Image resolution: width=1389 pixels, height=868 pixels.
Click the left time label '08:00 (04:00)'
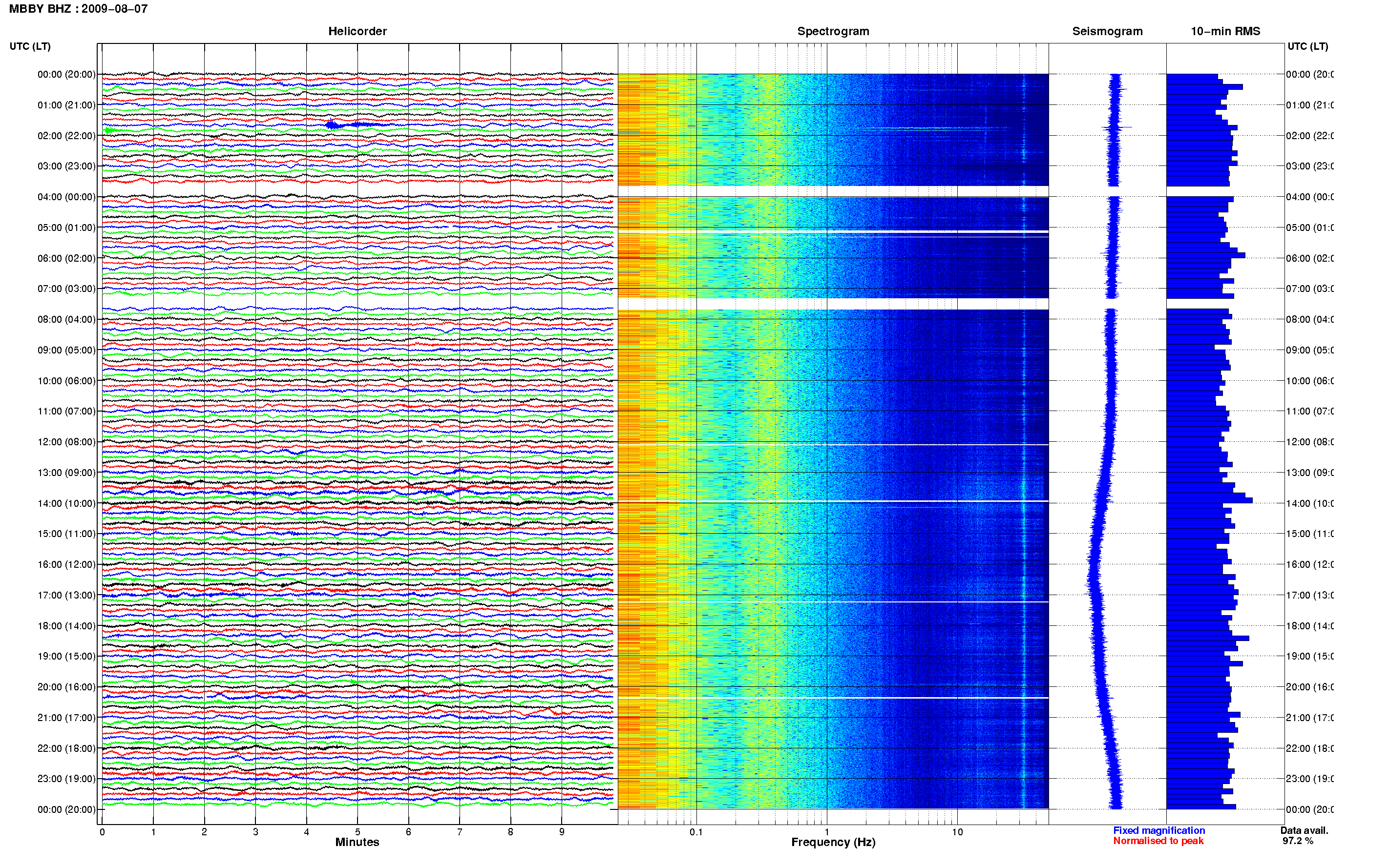click(x=66, y=319)
